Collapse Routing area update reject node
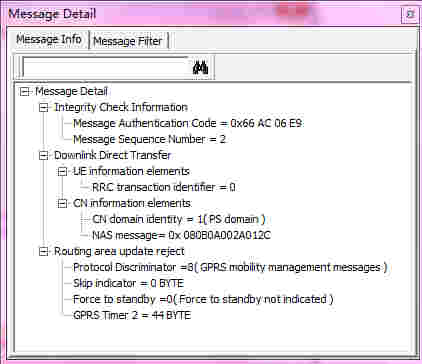This screenshot has height=364, width=422. pos(43,251)
